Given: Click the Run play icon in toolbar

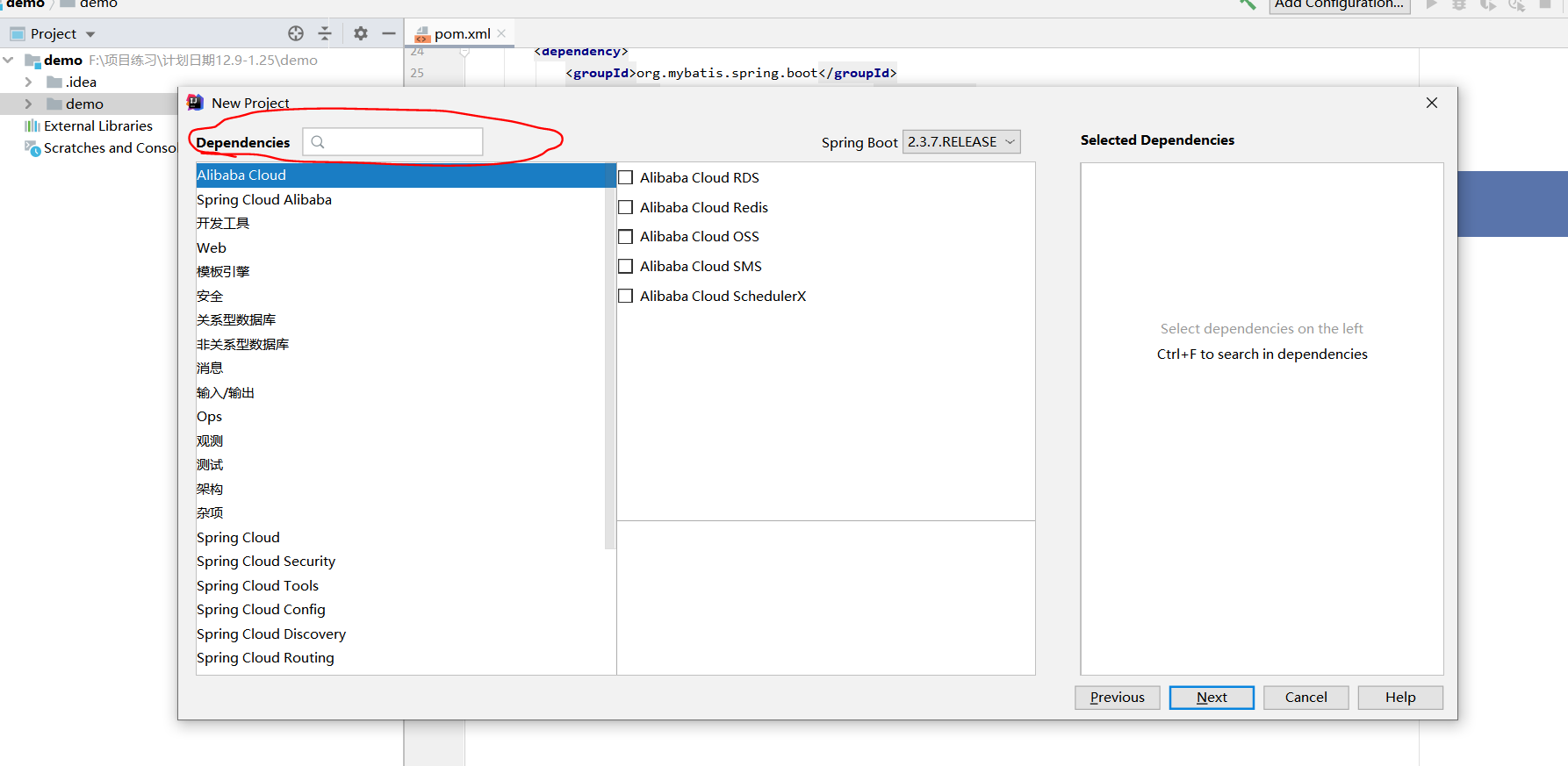Looking at the screenshot, I should pos(1432,4).
